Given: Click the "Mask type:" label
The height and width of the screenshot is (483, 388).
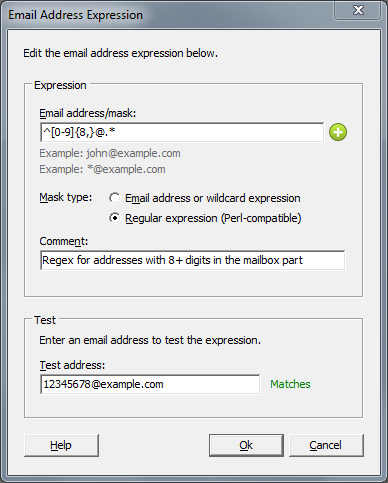Looking at the screenshot, I should coord(66,197).
